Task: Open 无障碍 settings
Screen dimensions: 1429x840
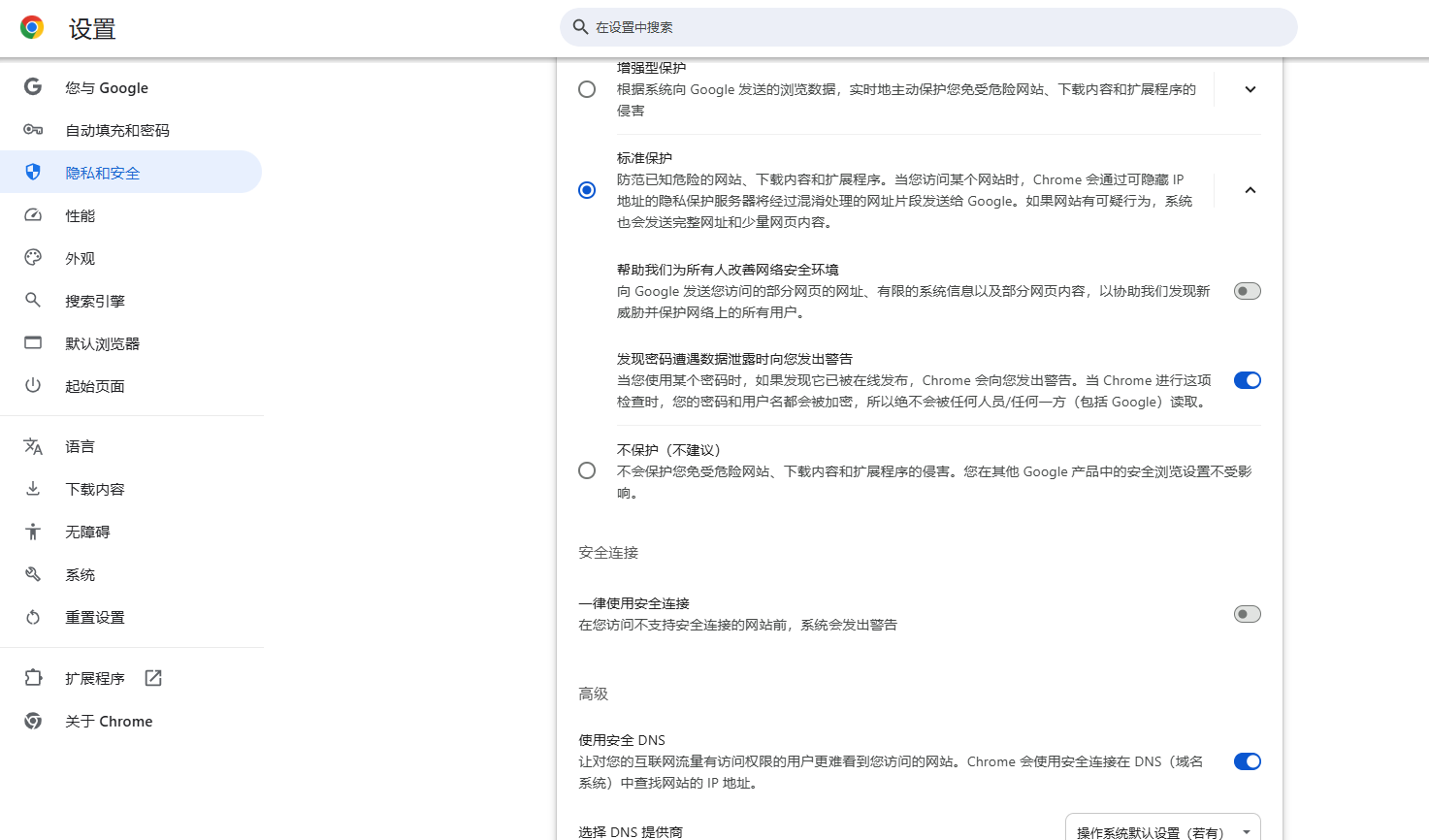Action: [131, 532]
